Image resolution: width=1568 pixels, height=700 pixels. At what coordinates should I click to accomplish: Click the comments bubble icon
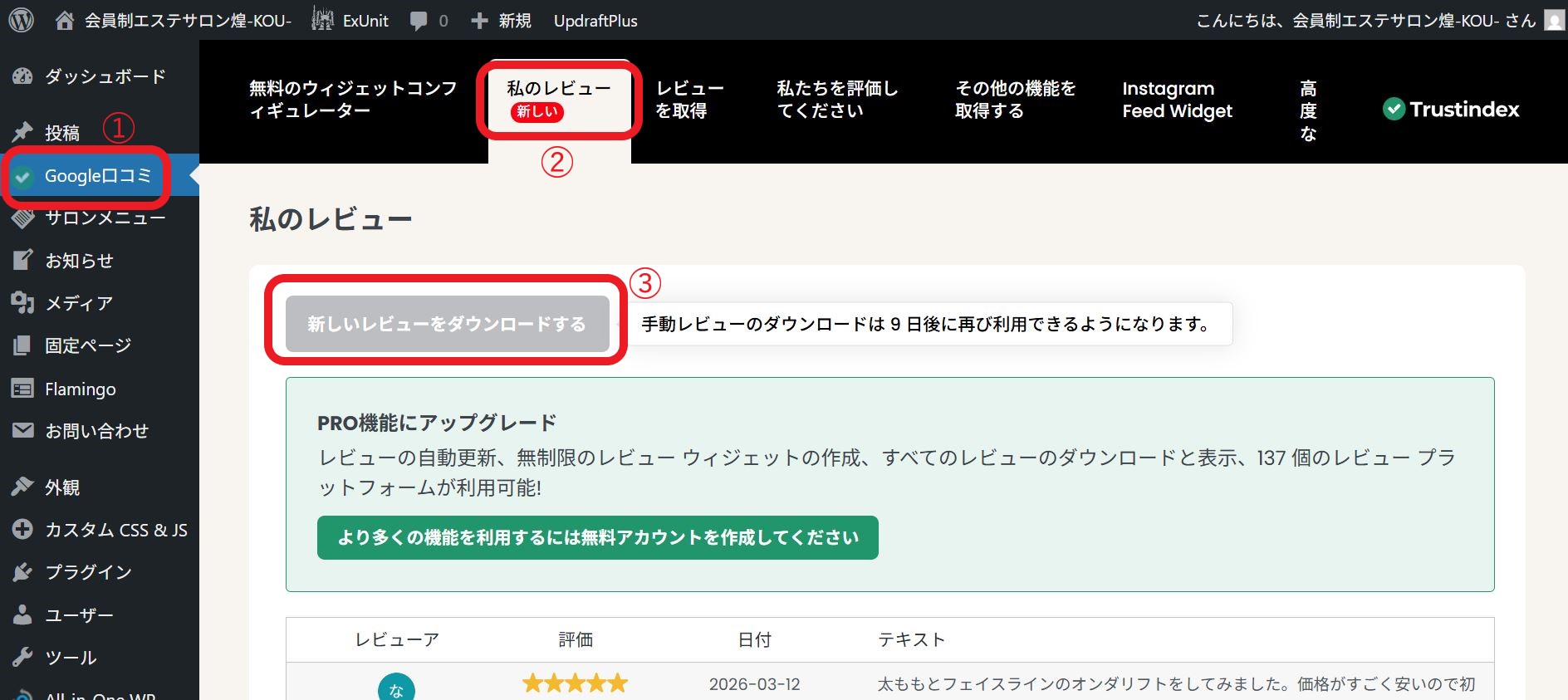tap(419, 21)
